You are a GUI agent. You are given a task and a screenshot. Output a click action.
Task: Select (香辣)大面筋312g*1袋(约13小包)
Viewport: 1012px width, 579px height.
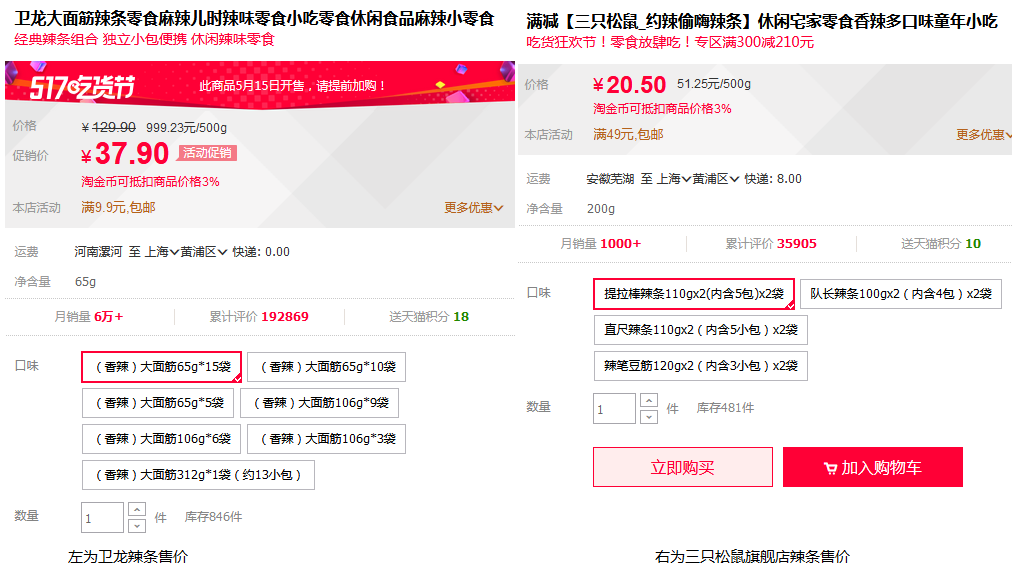(198, 475)
